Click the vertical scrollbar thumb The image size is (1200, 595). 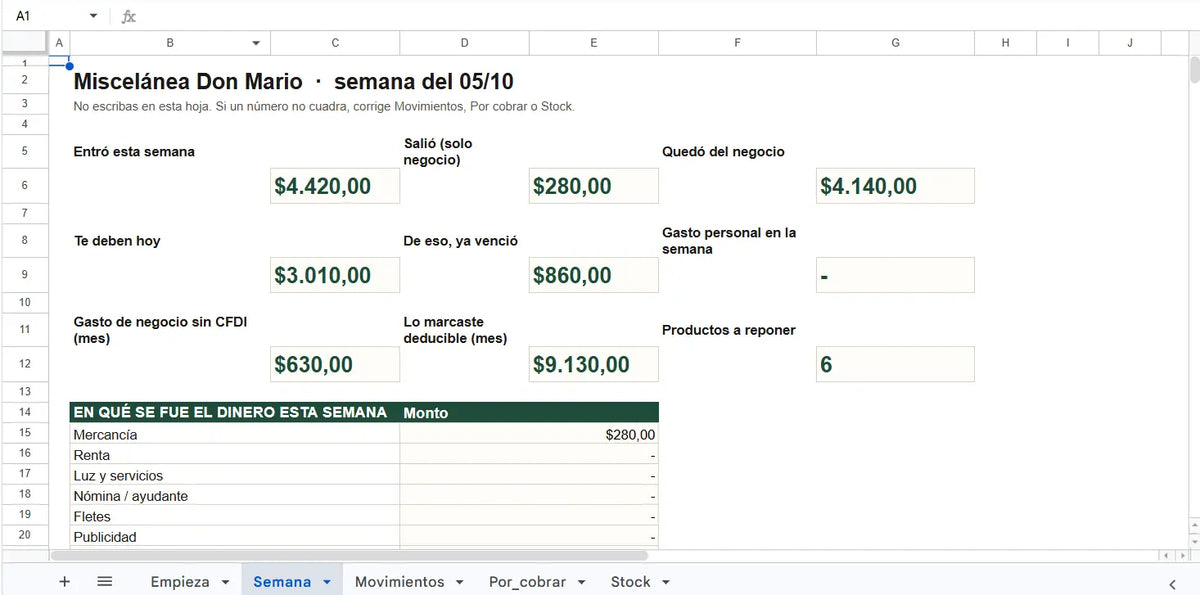point(1194,71)
